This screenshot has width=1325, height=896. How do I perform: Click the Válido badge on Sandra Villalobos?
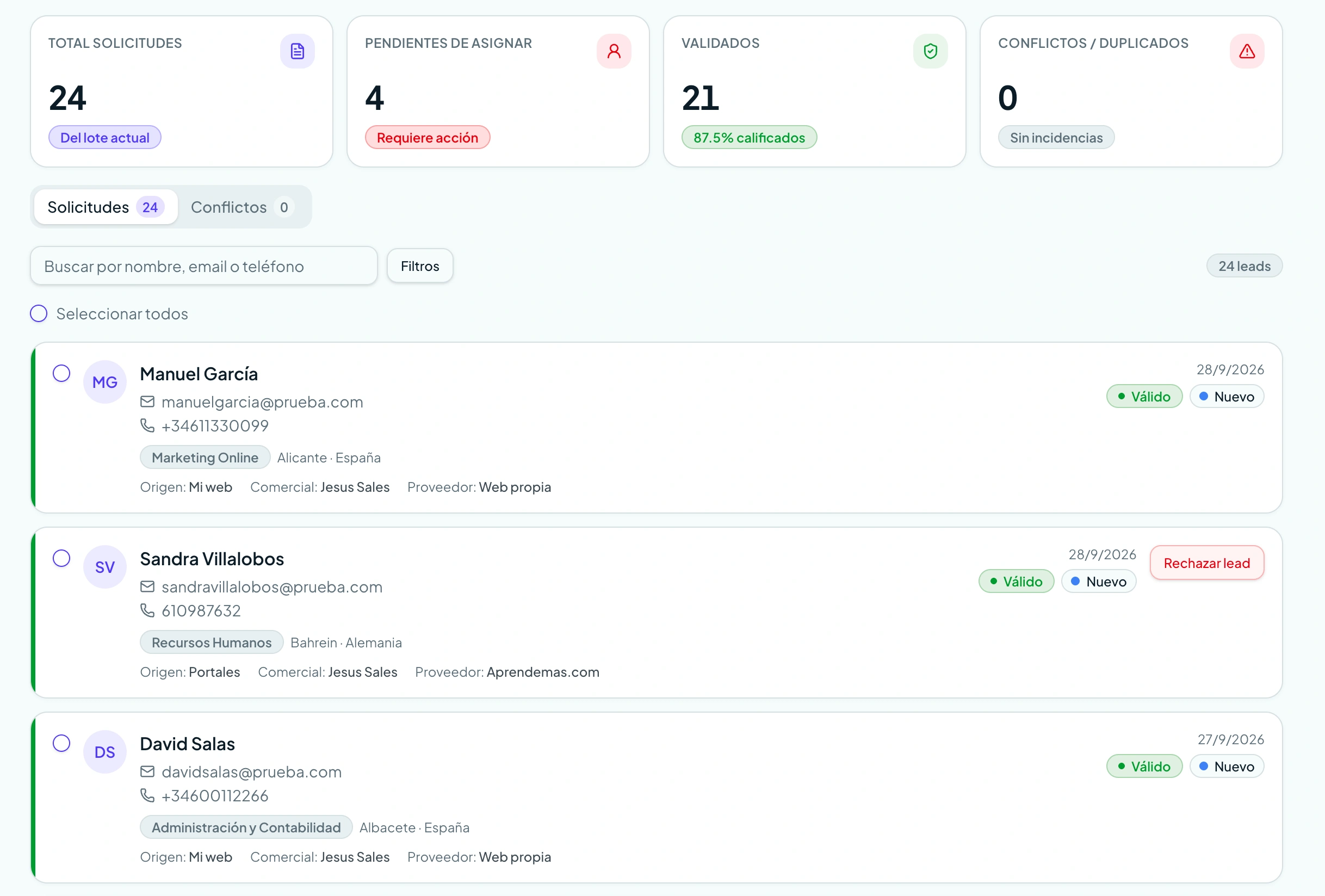tap(1017, 581)
